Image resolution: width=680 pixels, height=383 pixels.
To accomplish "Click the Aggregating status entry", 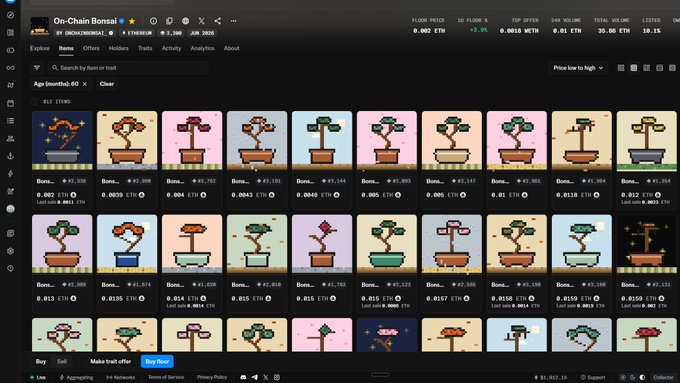I will [x=76, y=377].
